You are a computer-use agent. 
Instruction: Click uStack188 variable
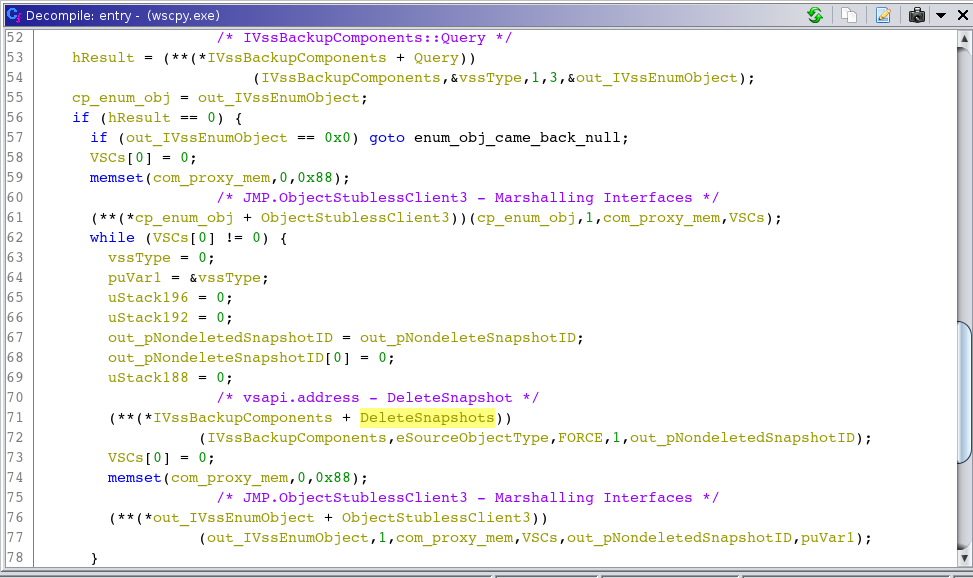coord(148,377)
